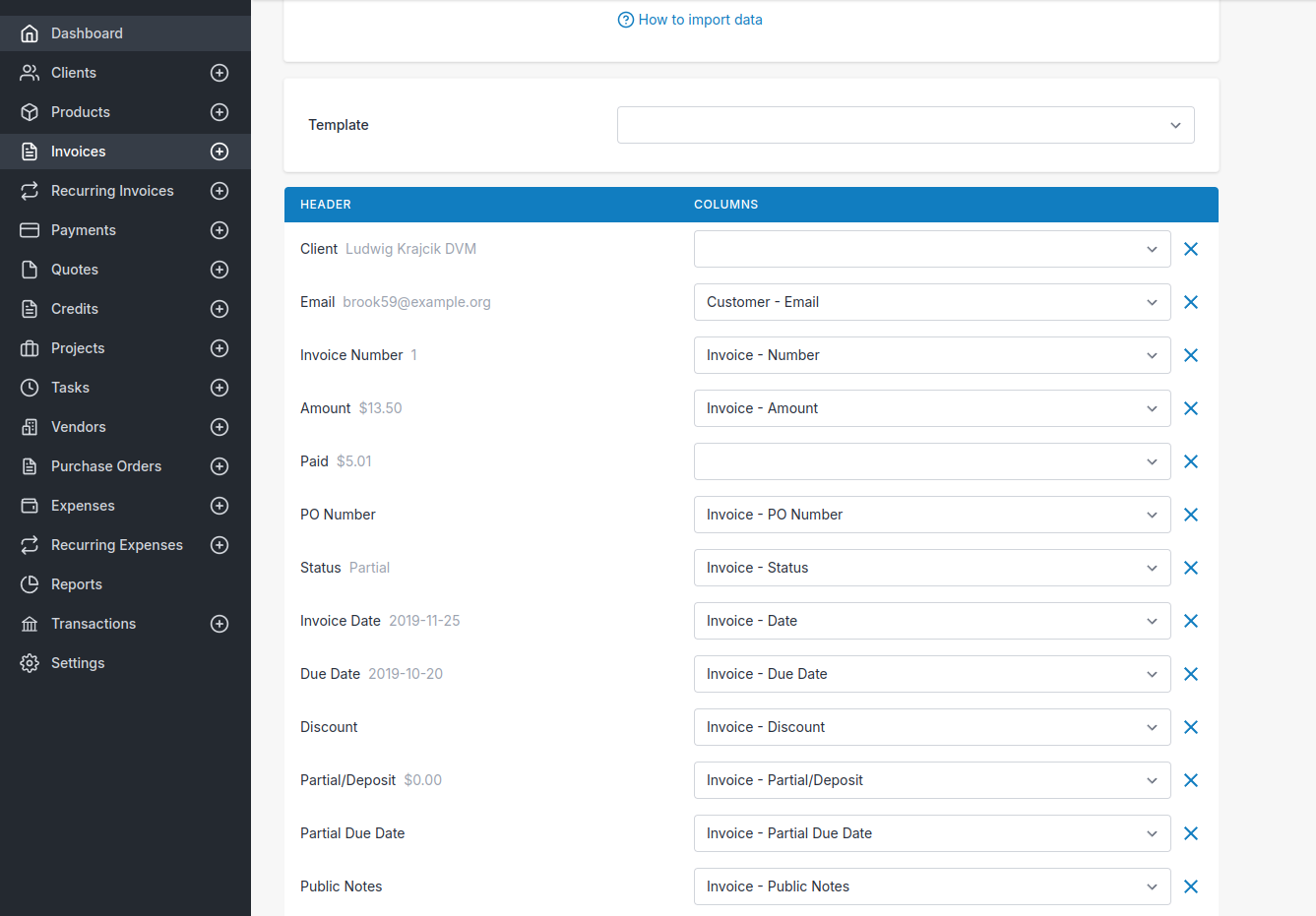Open the How to import data link
Viewport: 1316px width, 916px height.
click(700, 20)
